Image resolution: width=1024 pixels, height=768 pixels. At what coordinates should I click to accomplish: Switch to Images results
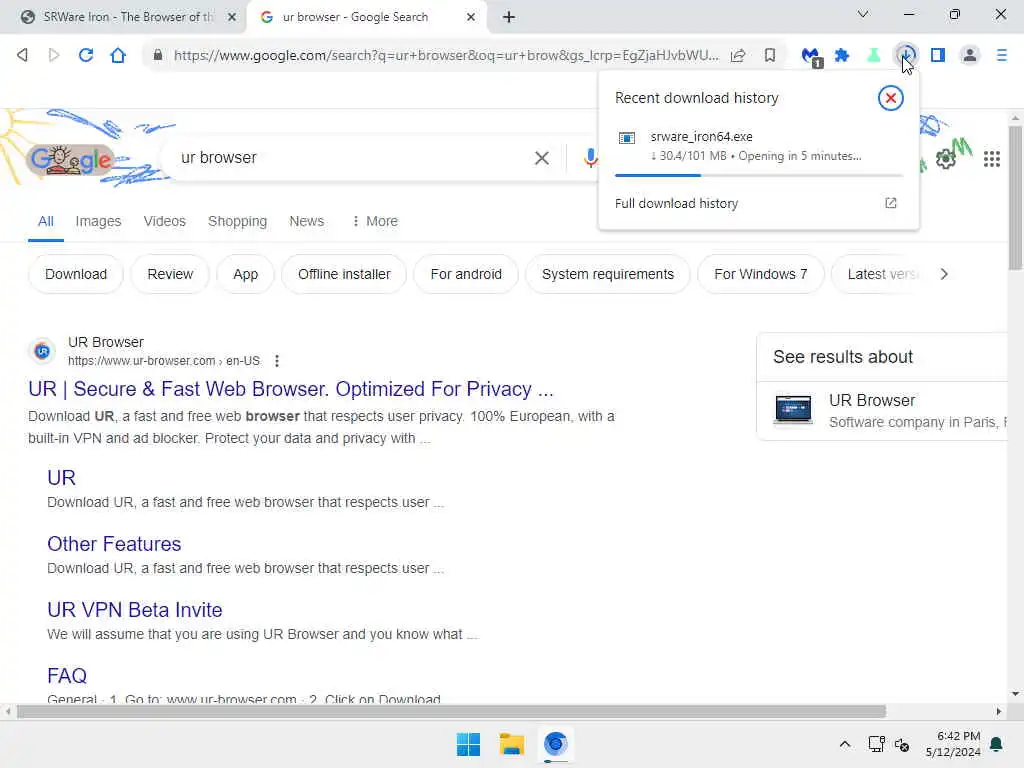(x=98, y=221)
